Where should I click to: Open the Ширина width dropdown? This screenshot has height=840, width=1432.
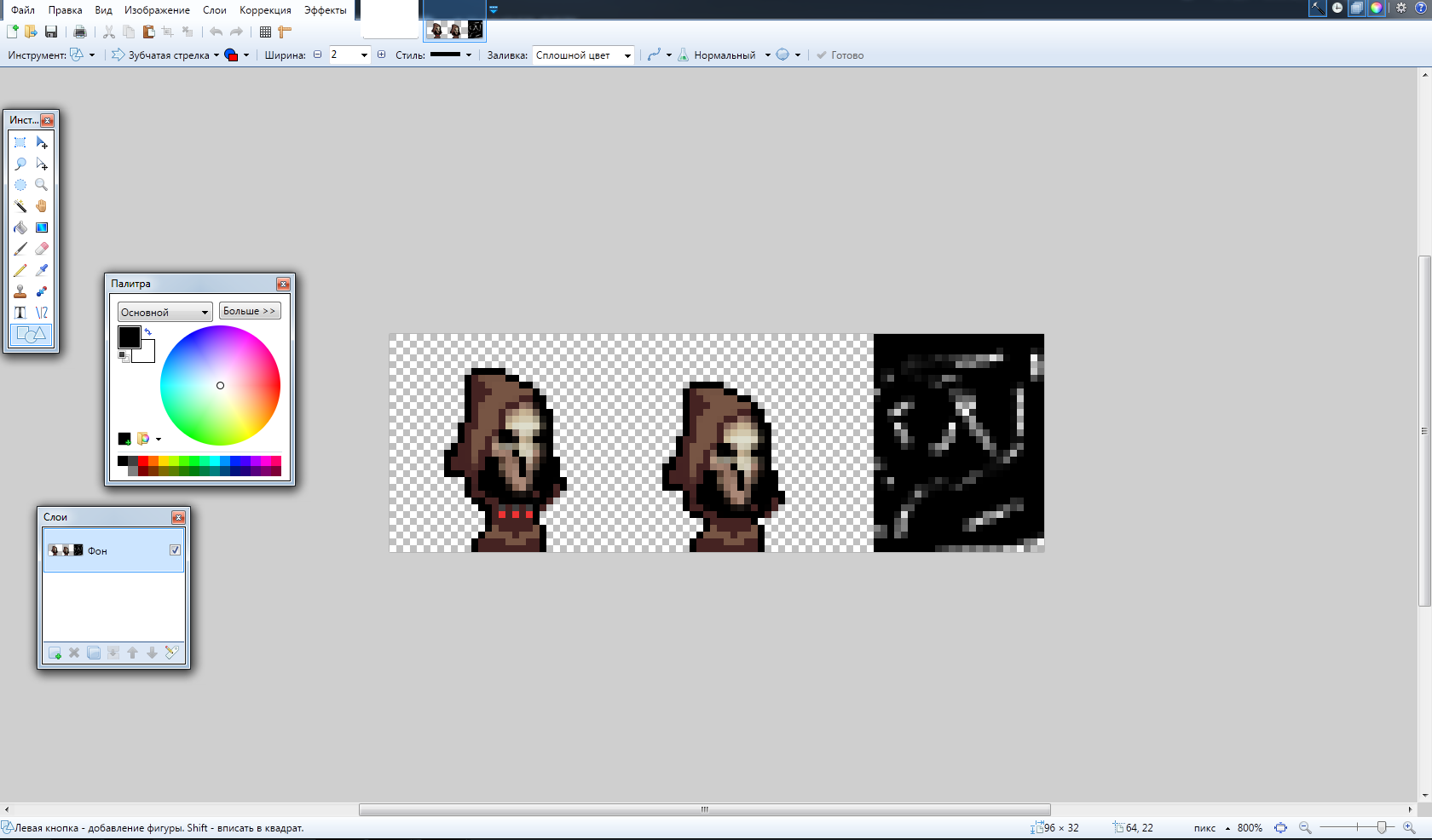[x=364, y=55]
